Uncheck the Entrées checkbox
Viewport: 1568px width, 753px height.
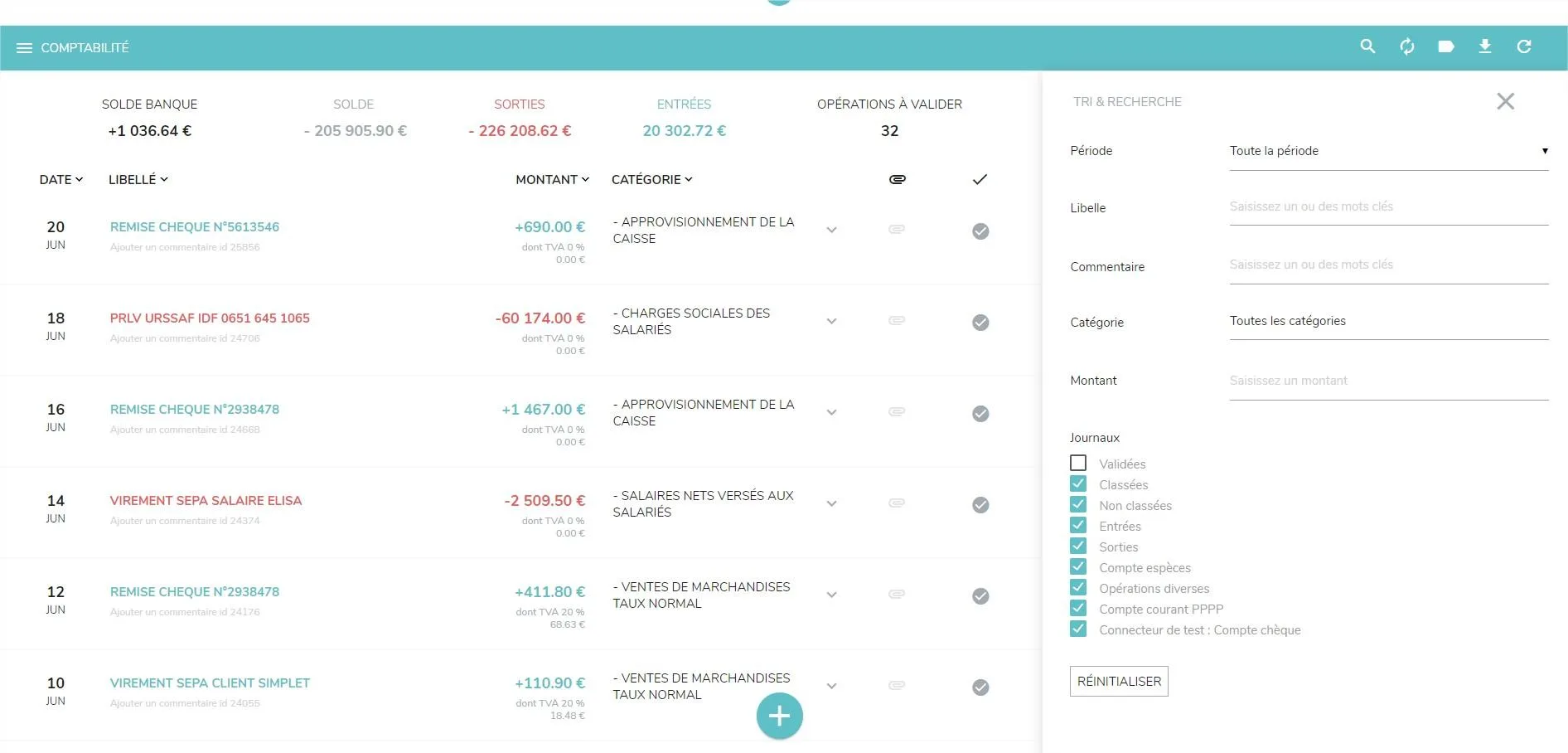pos(1077,525)
